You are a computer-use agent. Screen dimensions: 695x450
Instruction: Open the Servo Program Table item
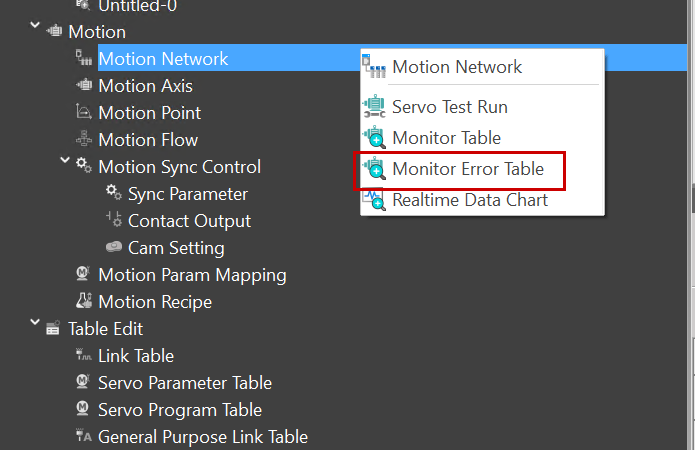click(179, 410)
